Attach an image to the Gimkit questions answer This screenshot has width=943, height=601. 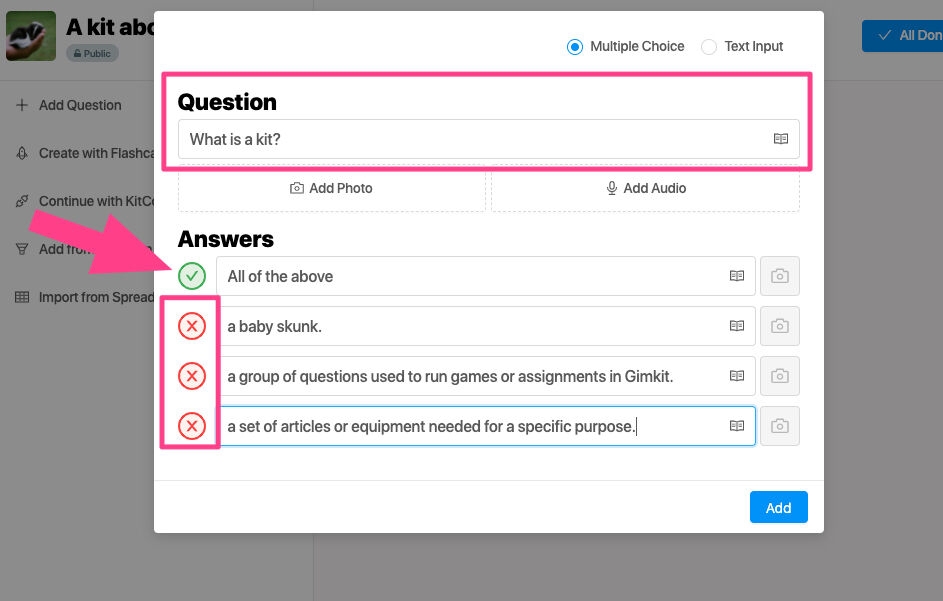pyautogui.click(x=780, y=376)
